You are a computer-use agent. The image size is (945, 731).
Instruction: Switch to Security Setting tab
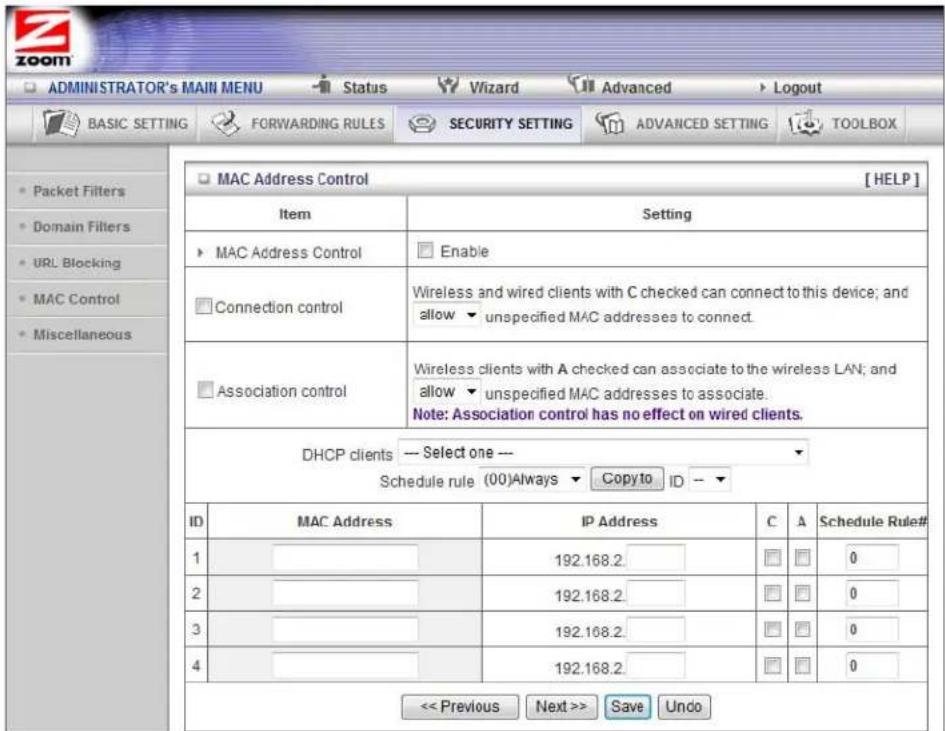tap(488, 124)
